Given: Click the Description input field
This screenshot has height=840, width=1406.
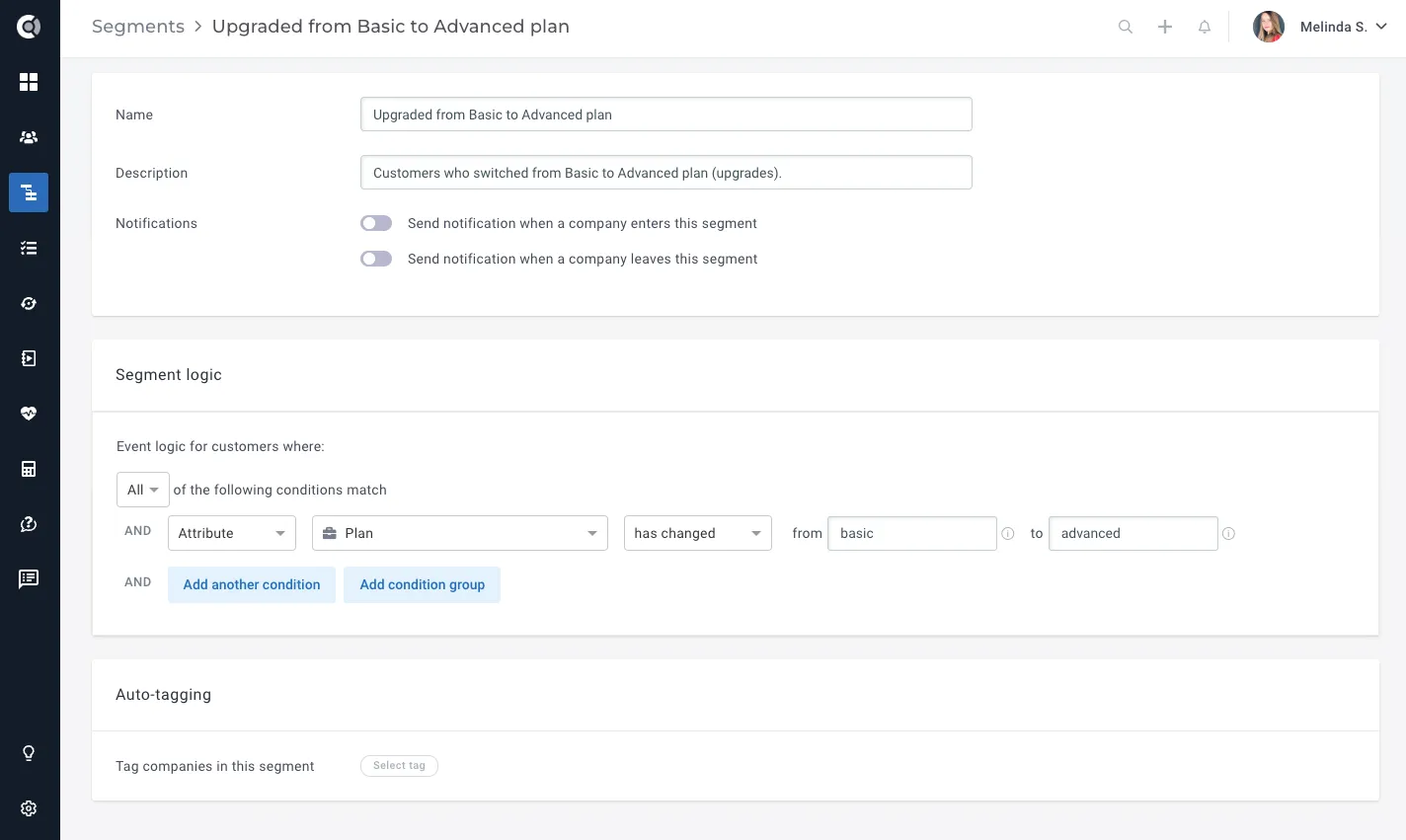Looking at the screenshot, I should coord(666,173).
